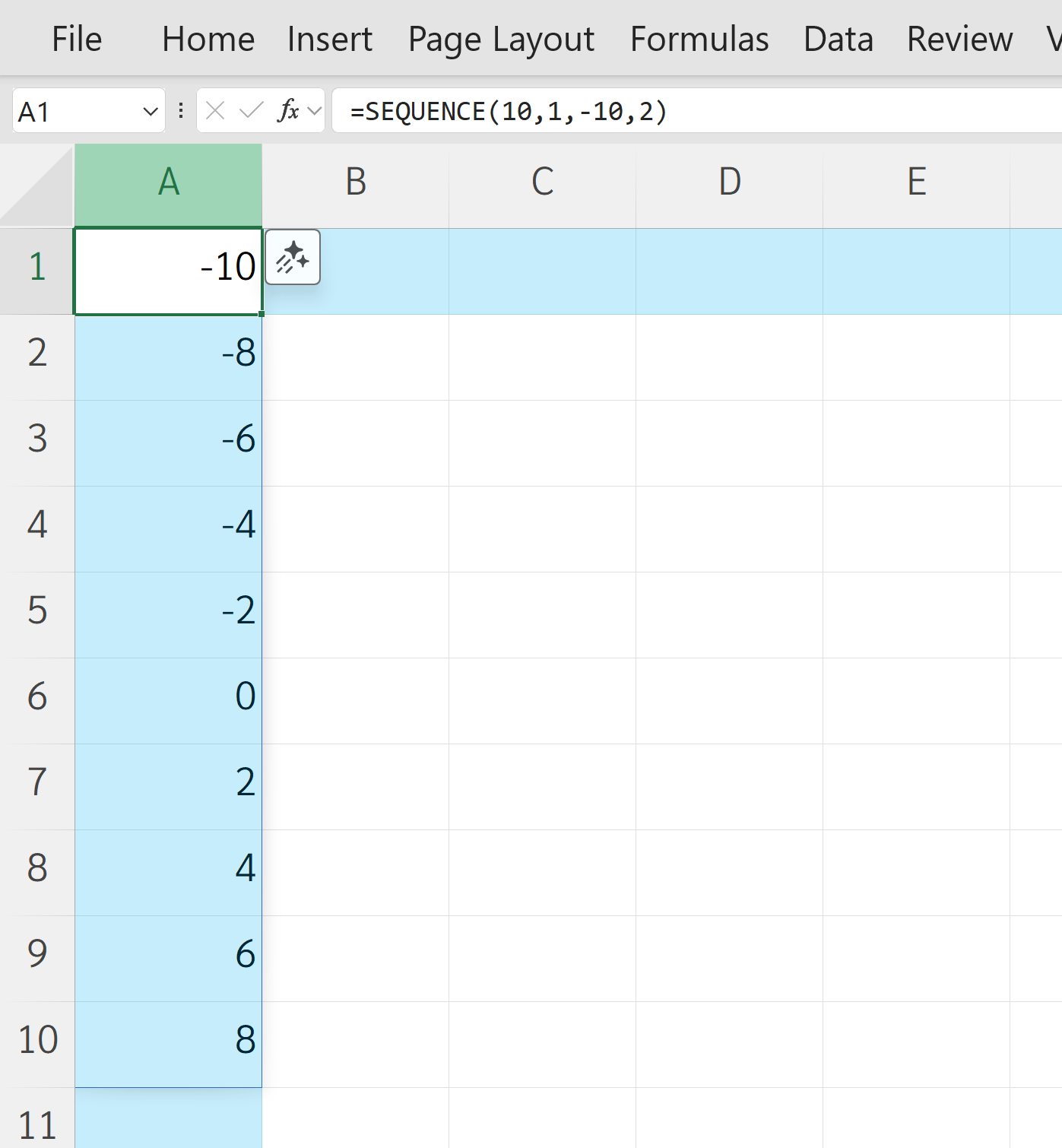1062x1148 pixels.
Task: Select row 7 by its header
Action: click(37, 781)
